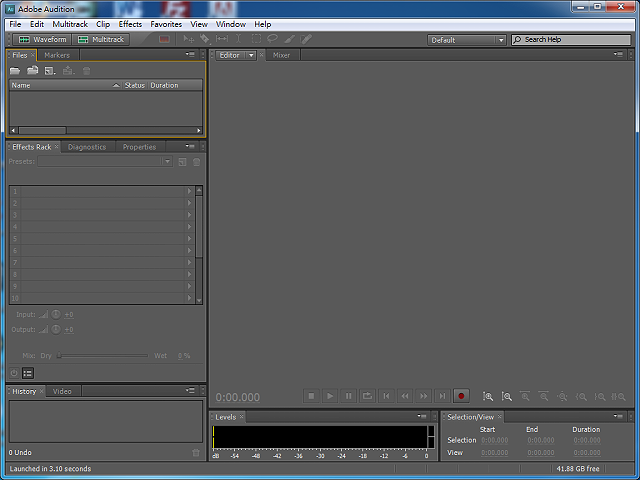
Task: Toggle Loop Playback button
Action: pyautogui.click(x=367, y=396)
